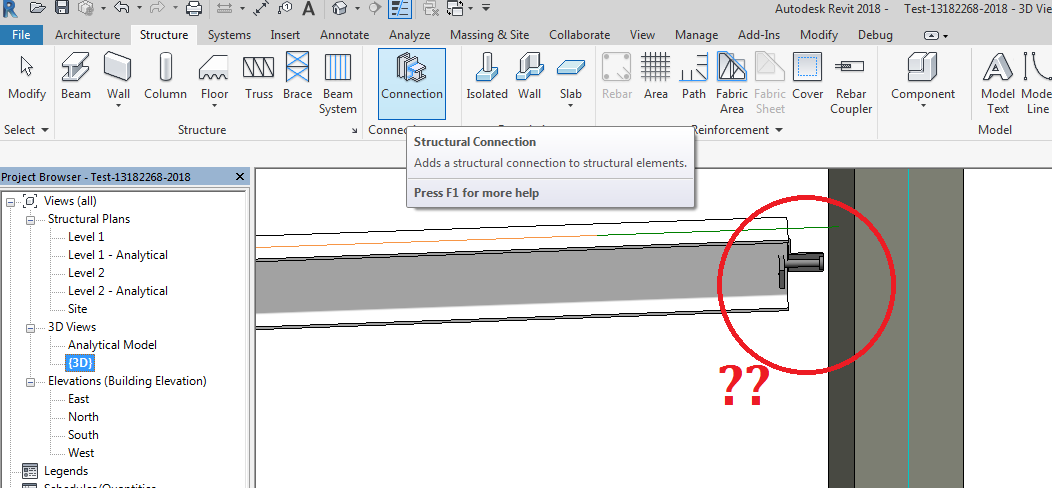This screenshot has width=1052, height=488.
Task: Click Close Hidden Windows icon
Action: [x=431, y=8]
